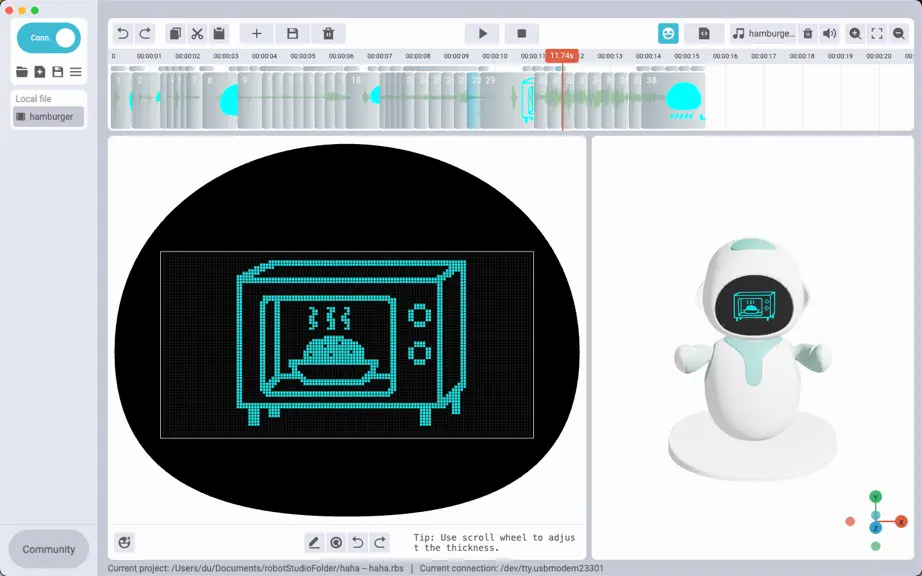The image size is (922, 576).
Task: Click red X axis gizmo handle
Action: 901,522
